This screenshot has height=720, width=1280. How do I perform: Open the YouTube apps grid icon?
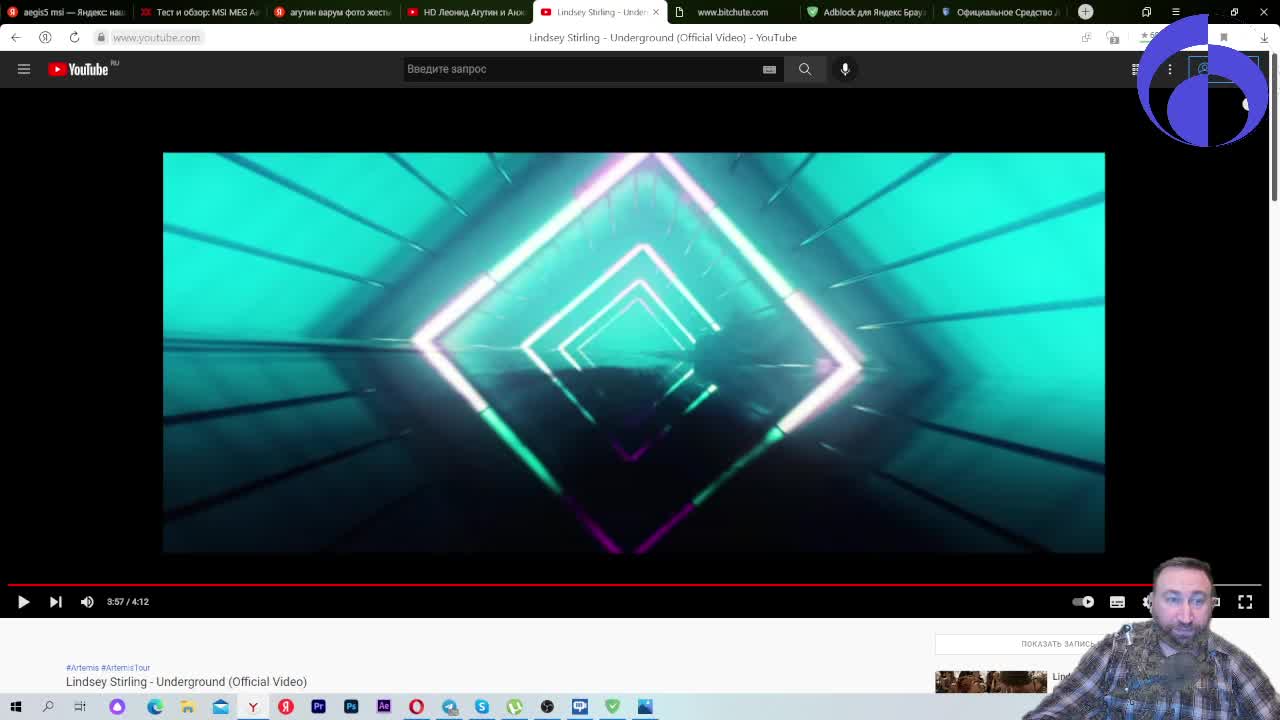click(1136, 69)
